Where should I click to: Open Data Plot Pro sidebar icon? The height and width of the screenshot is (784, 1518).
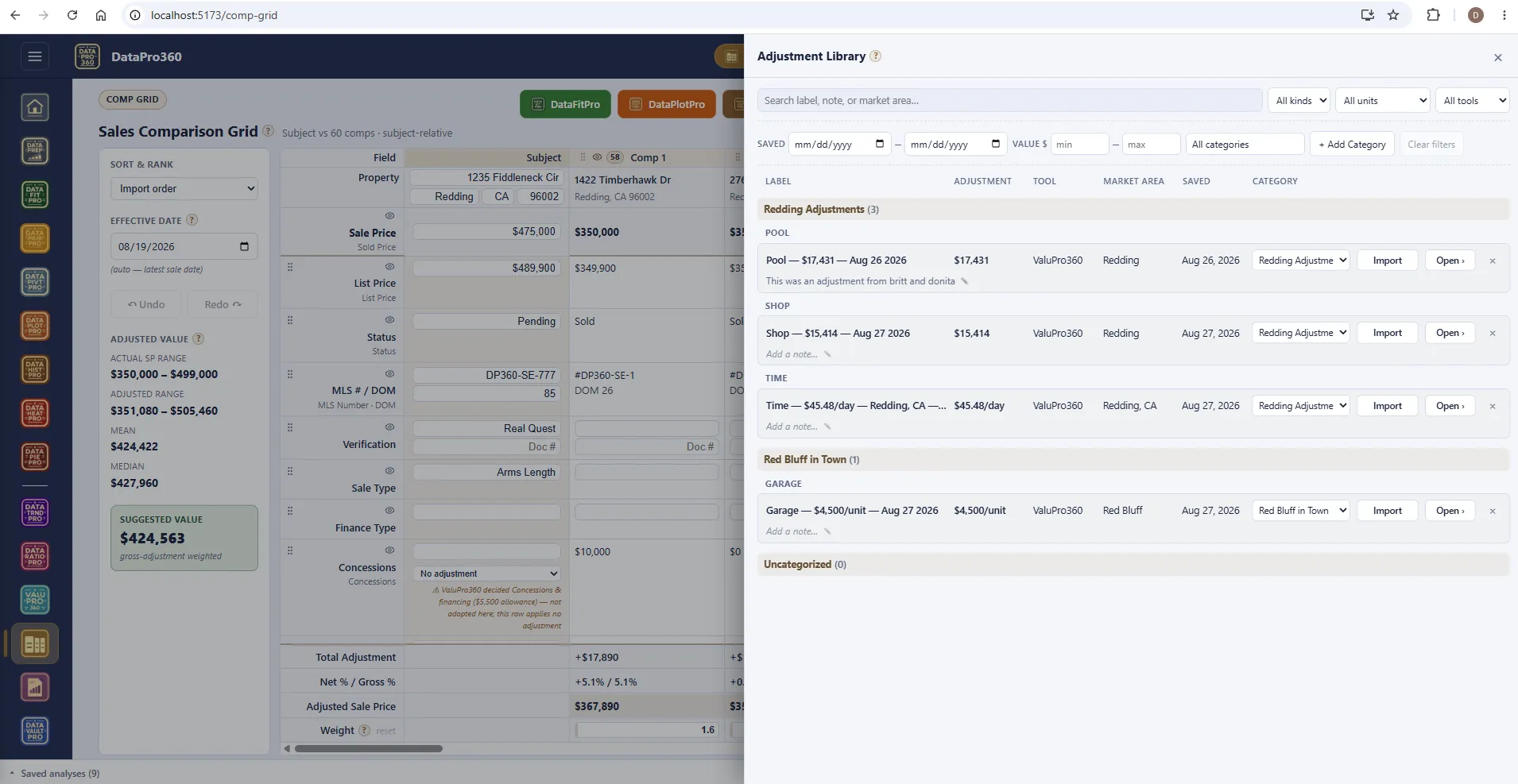[35, 326]
